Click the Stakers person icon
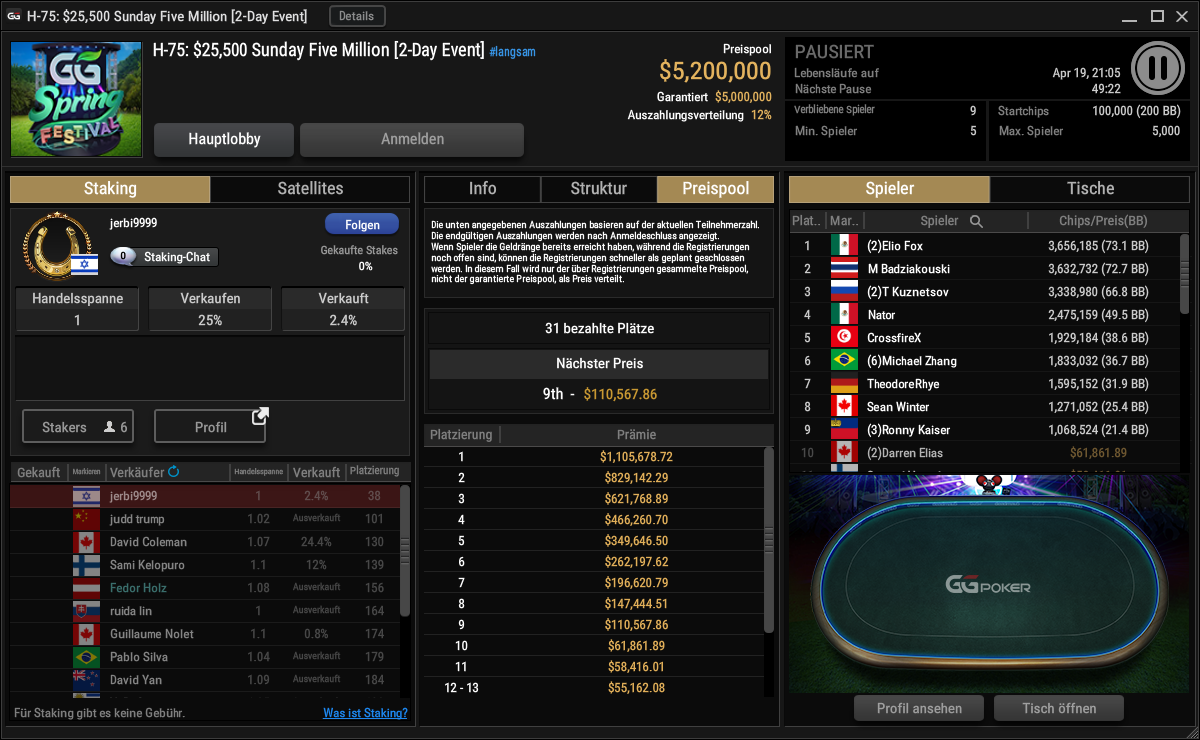This screenshot has width=1200, height=740. click(109, 427)
